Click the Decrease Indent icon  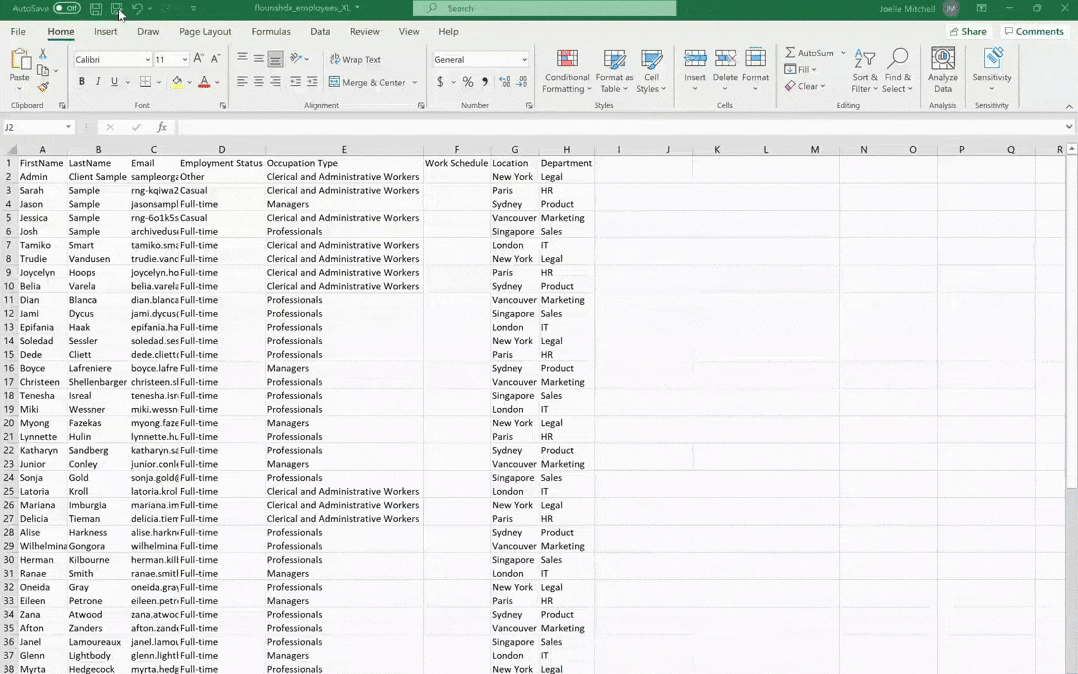point(296,82)
